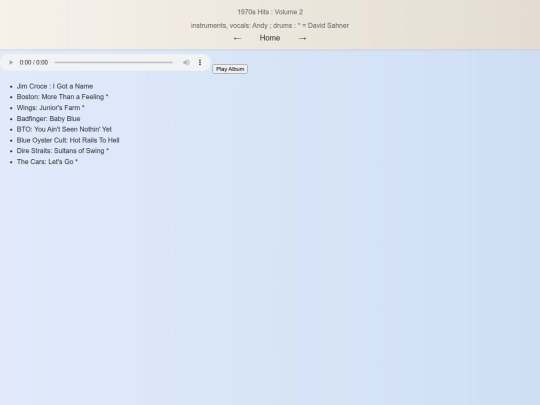540x405 pixels.
Task: Open the audio player's three-dot options menu
Action: (x=200, y=62)
